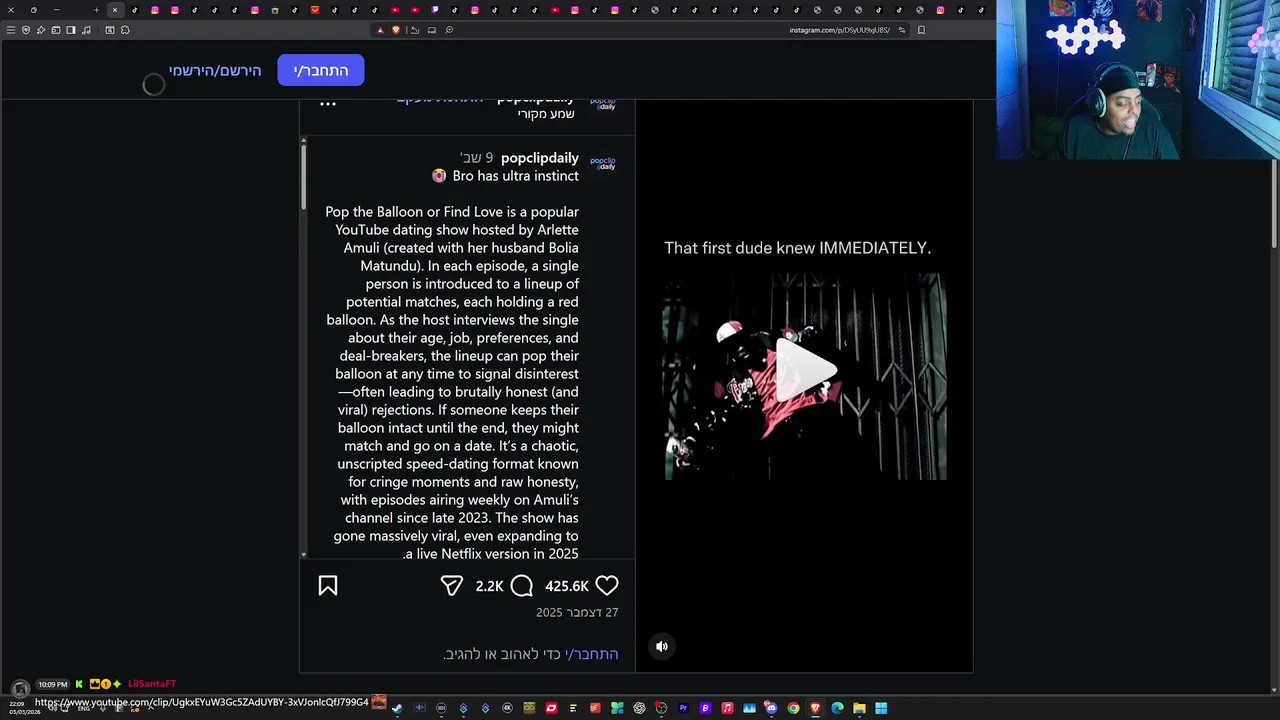This screenshot has width=1280, height=720.
Task: Click the popclipdaily avatar beside the caption
Action: pyautogui.click(x=603, y=163)
